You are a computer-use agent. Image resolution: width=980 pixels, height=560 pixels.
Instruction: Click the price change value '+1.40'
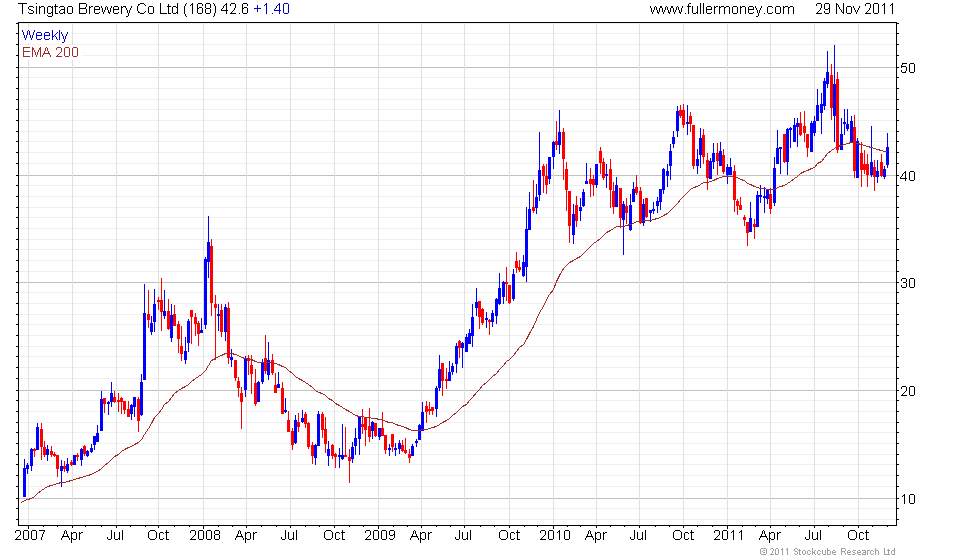[x=271, y=9]
